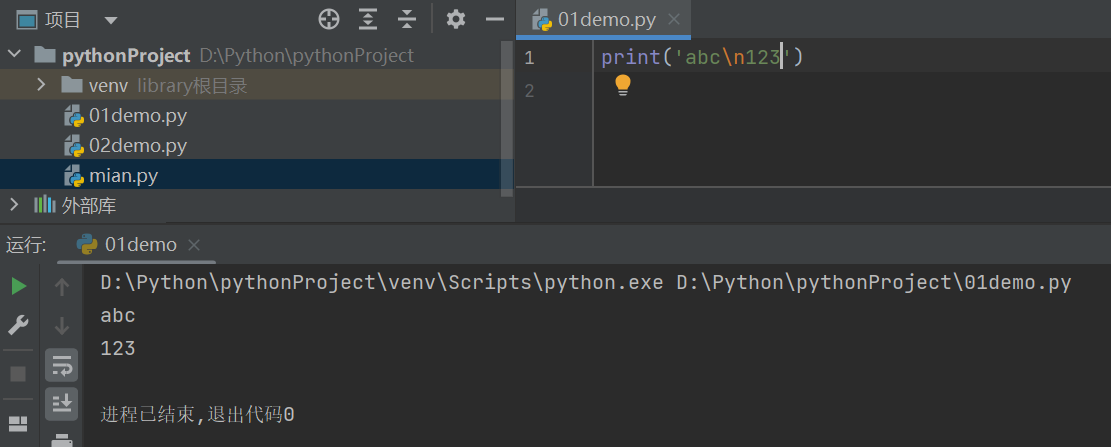The width and height of the screenshot is (1111, 447).
Task: Toggle soft-wrap in run console
Action: pyautogui.click(x=61, y=365)
